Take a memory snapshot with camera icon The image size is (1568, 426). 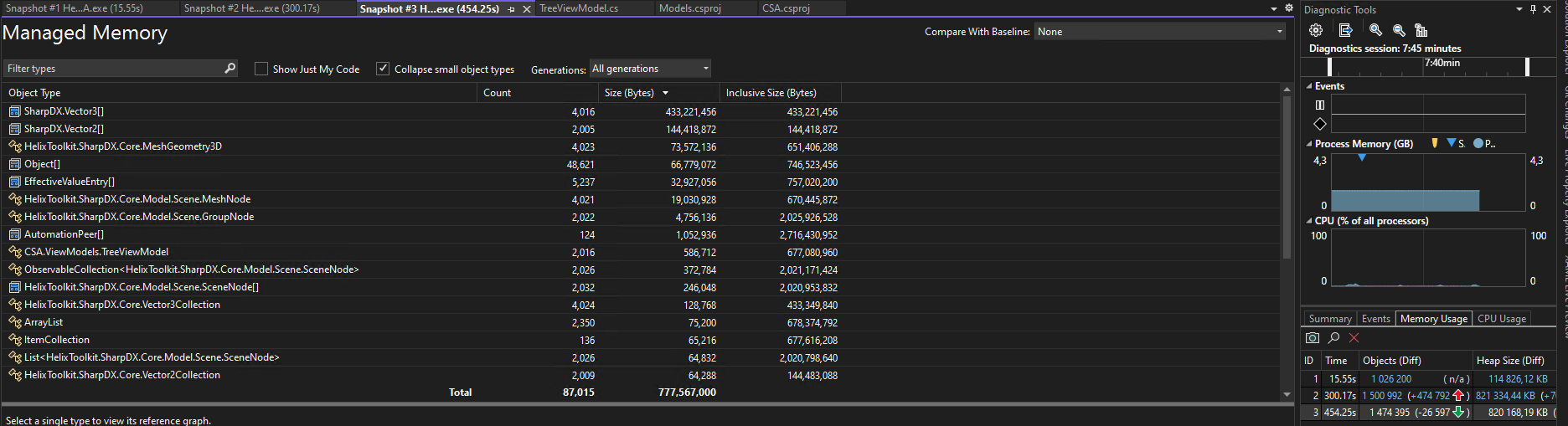(x=1313, y=338)
